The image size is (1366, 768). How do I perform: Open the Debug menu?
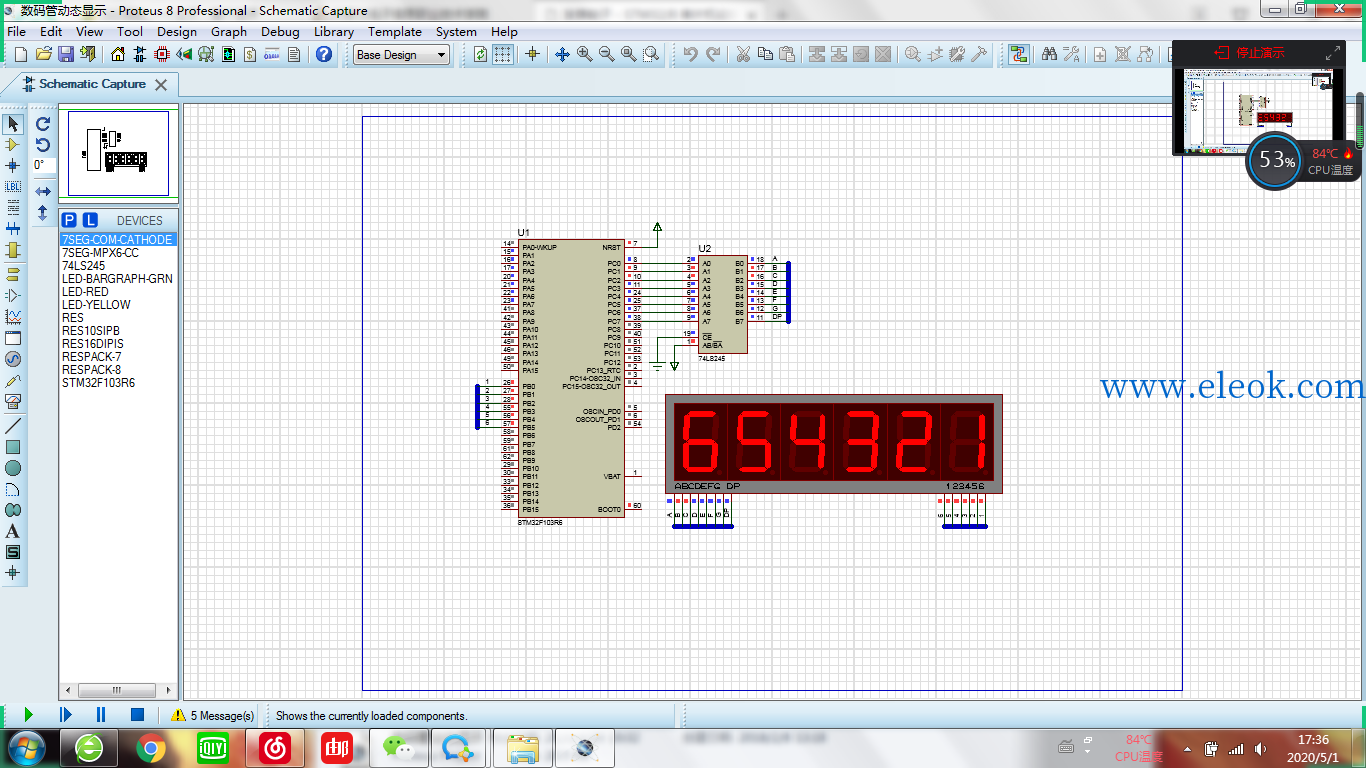280,32
